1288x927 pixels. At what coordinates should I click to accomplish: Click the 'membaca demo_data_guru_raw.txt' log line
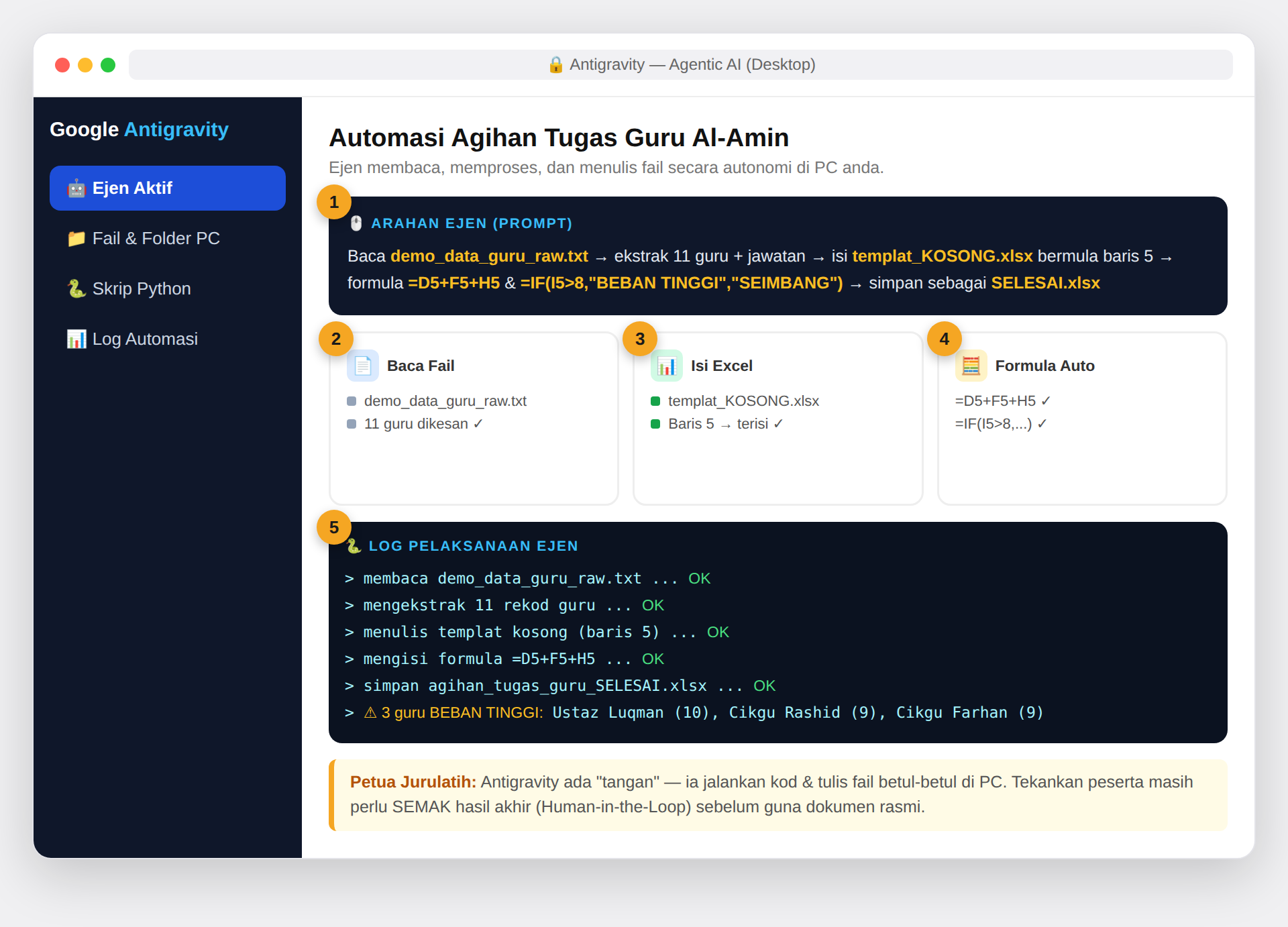[x=527, y=578]
